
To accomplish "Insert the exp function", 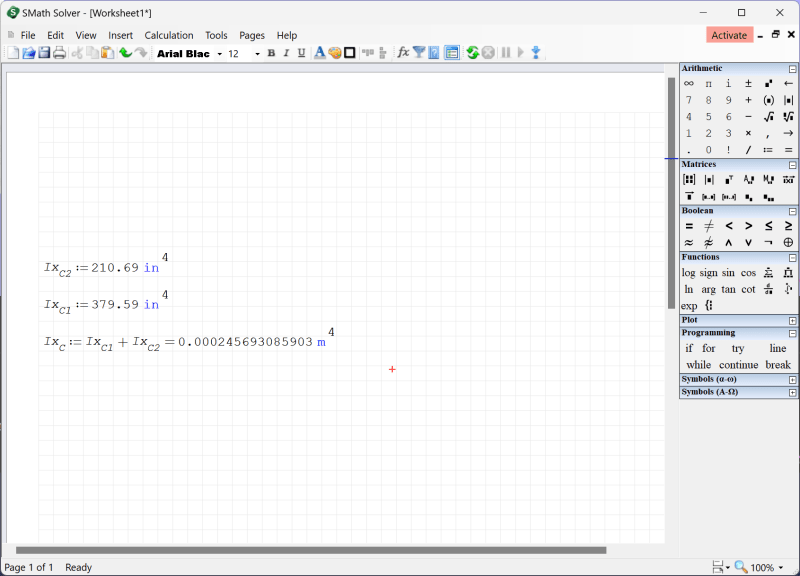I will (689, 306).
